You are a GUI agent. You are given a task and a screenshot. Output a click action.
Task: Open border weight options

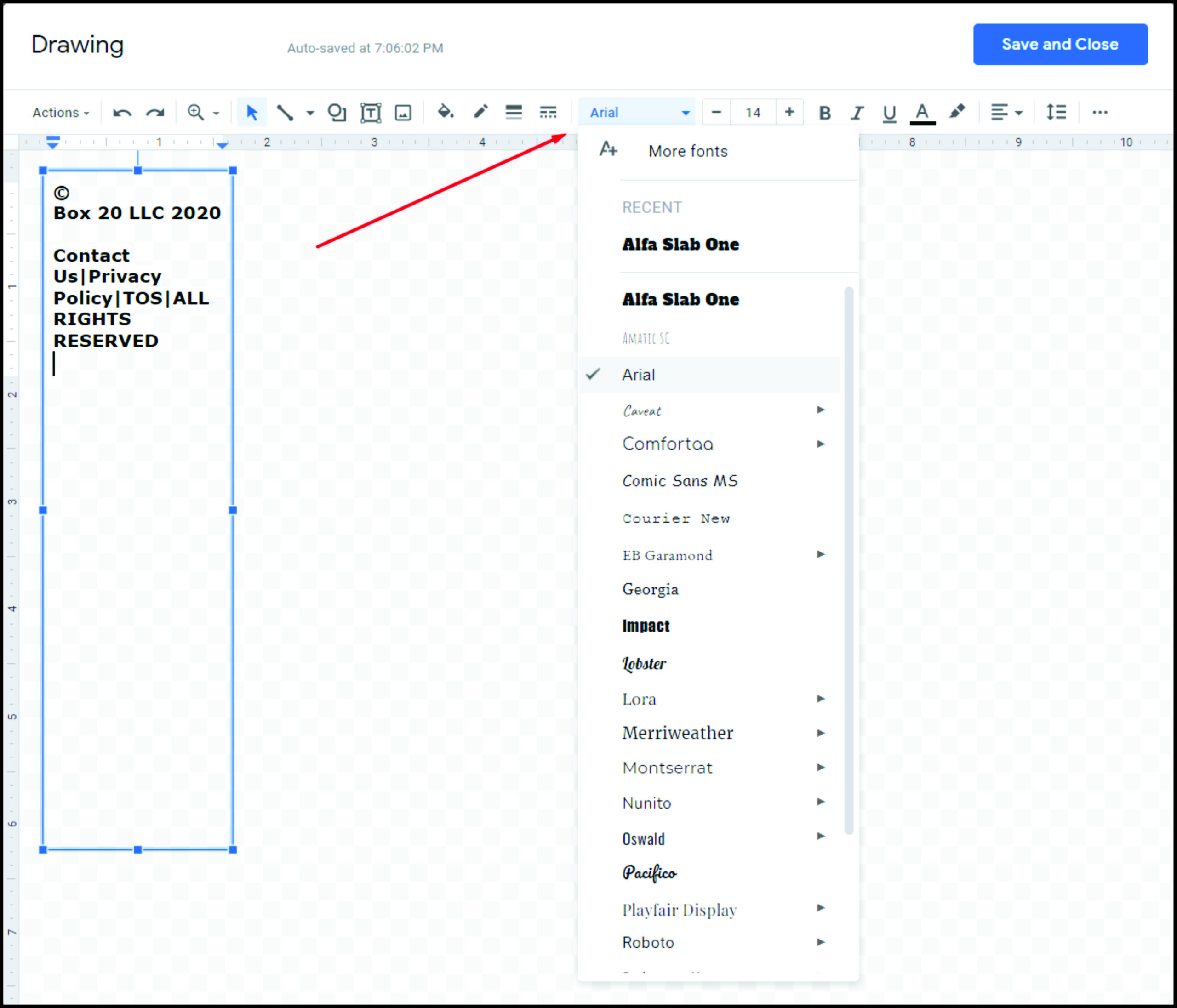514,112
